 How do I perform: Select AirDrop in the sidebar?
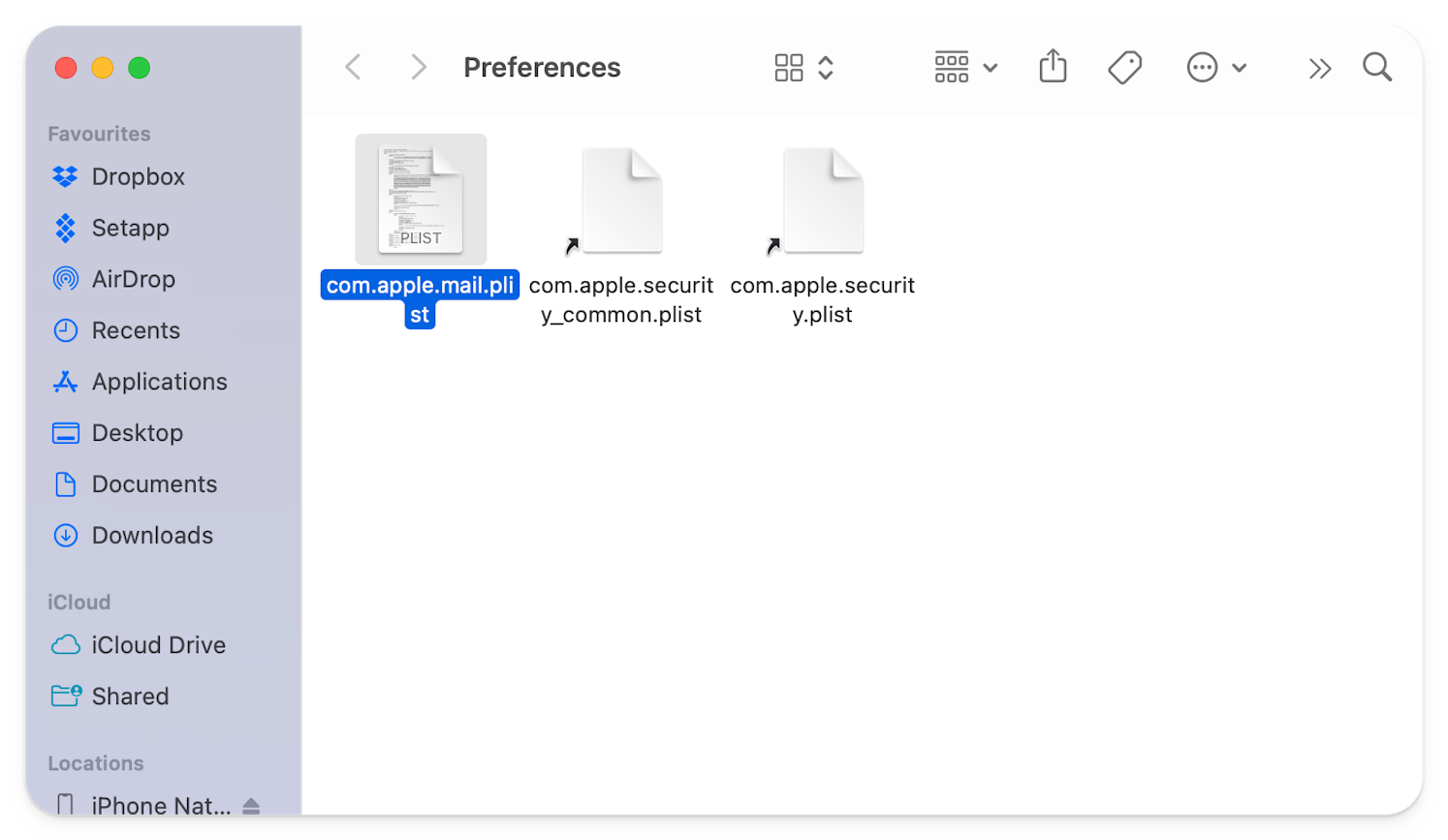pos(133,279)
